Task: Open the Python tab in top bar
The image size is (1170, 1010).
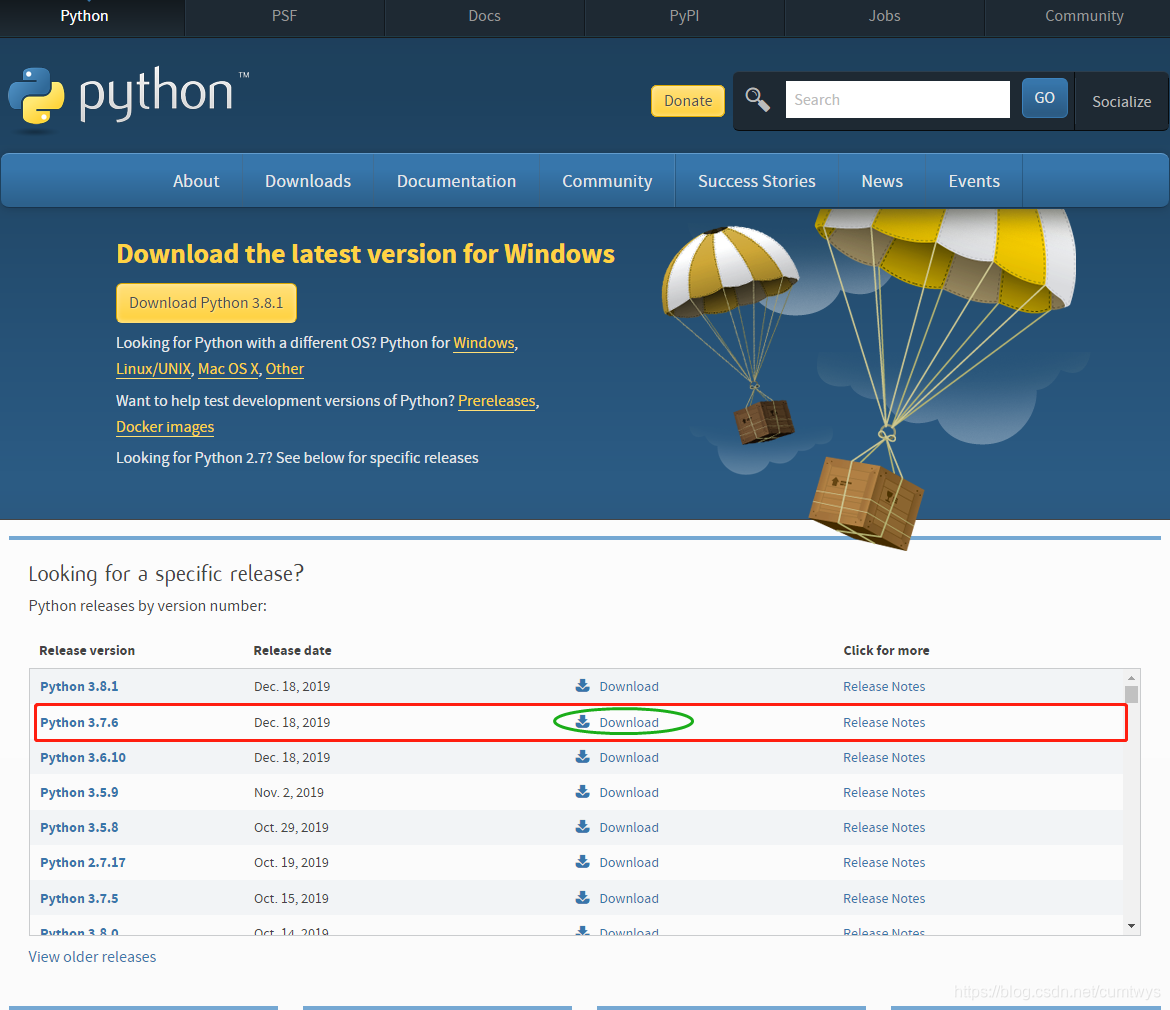Action: [x=84, y=16]
